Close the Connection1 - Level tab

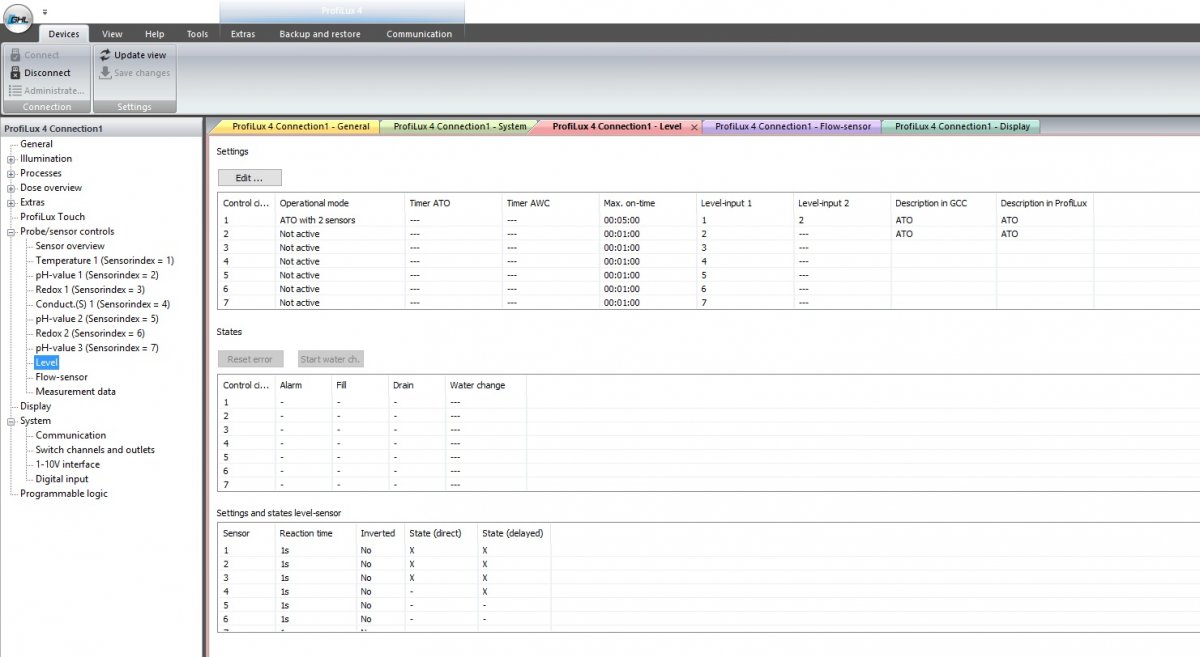click(694, 128)
